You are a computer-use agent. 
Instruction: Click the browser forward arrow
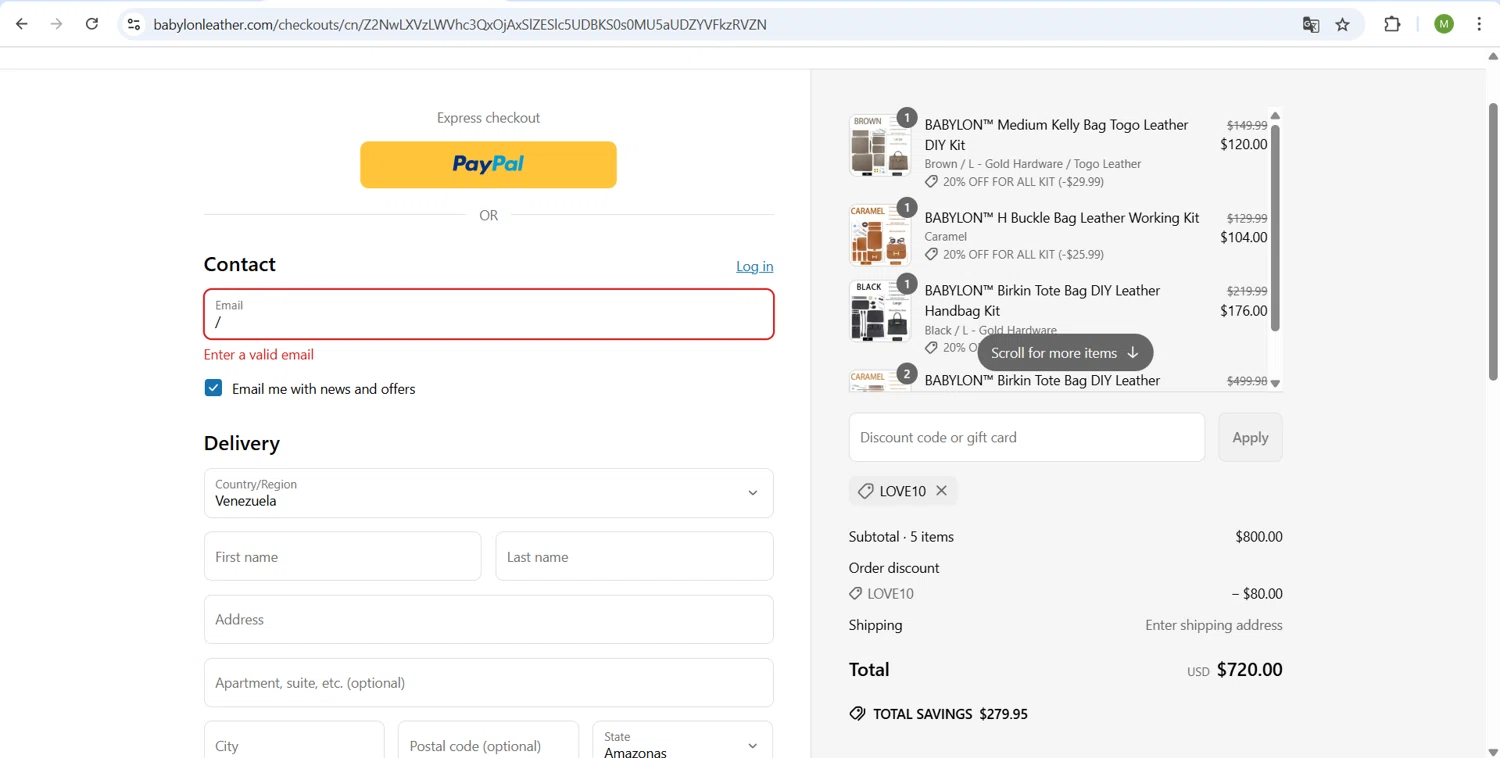click(x=57, y=24)
